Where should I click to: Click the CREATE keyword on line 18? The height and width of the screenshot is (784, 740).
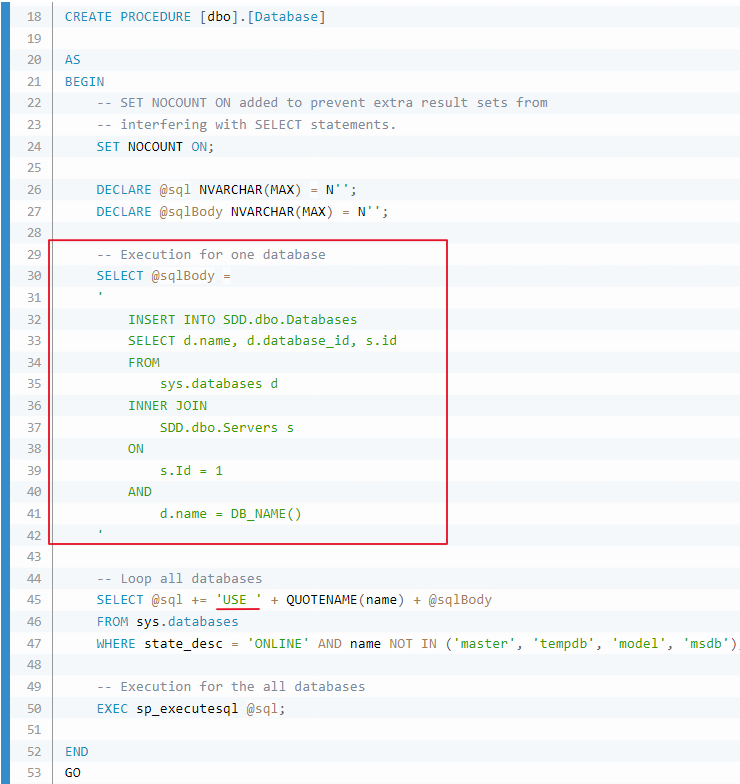[88, 16]
